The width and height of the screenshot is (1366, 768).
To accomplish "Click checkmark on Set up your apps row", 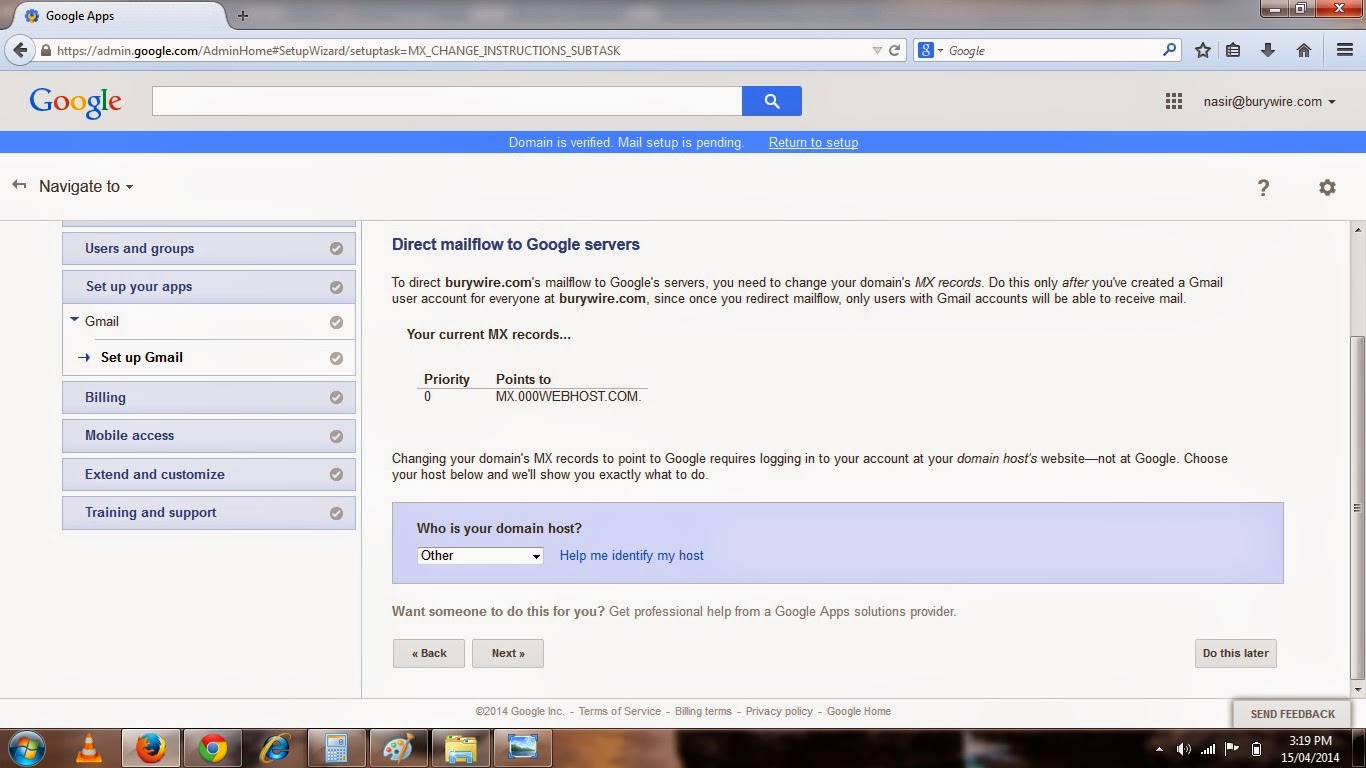I will click(x=336, y=287).
